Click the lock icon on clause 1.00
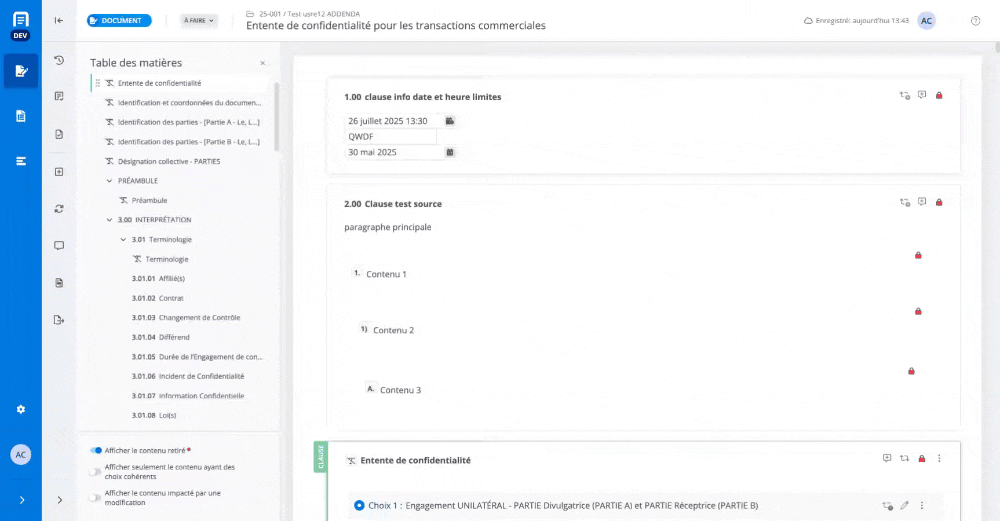The height and width of the screenshot is (521, 1000). [939, 95]
